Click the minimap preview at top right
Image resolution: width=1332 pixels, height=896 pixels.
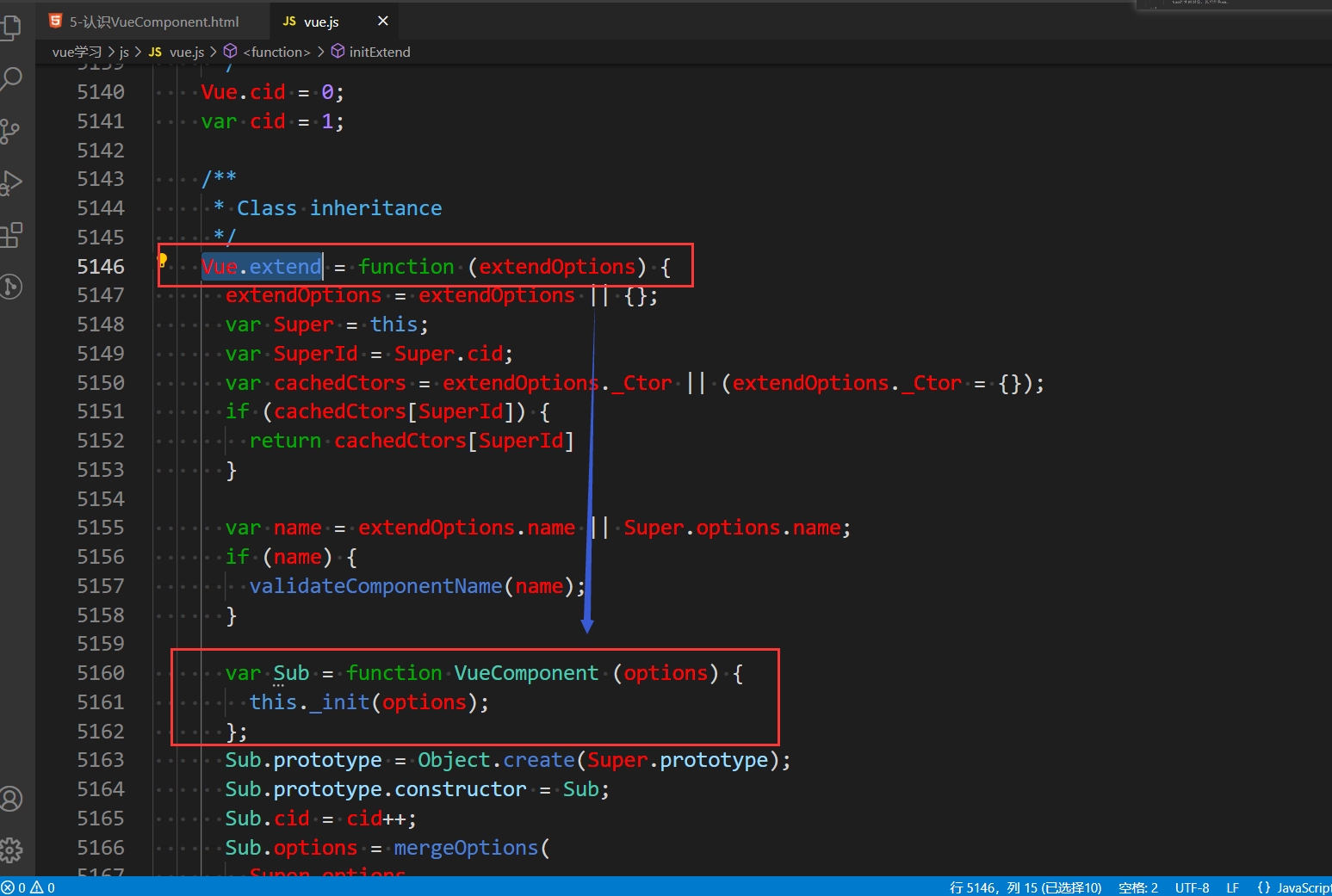tap(1234, 4)
